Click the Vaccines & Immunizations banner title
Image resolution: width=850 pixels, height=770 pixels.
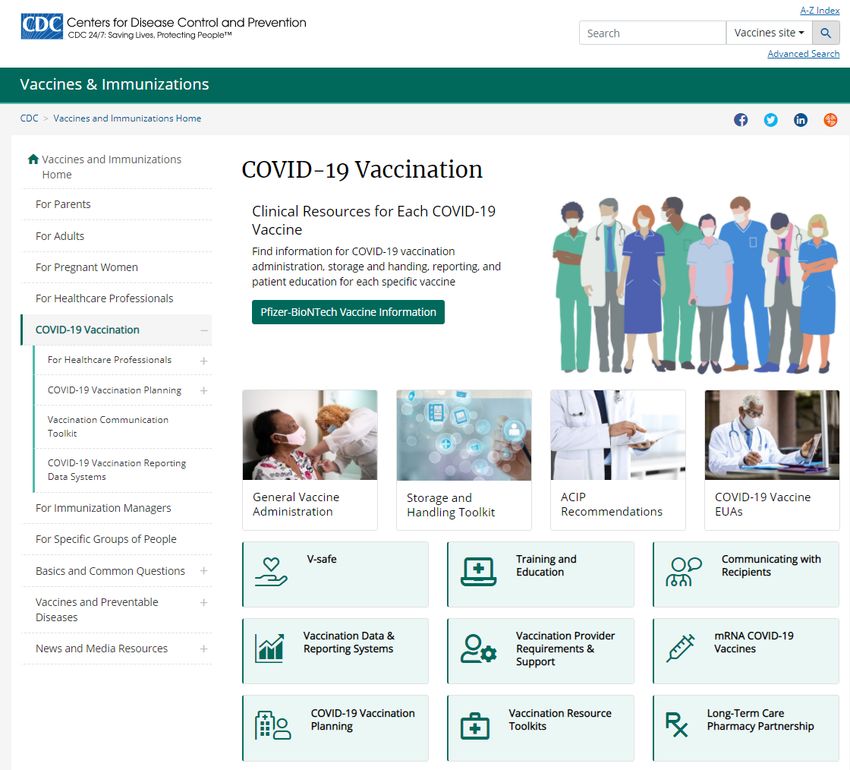point(114,85)
